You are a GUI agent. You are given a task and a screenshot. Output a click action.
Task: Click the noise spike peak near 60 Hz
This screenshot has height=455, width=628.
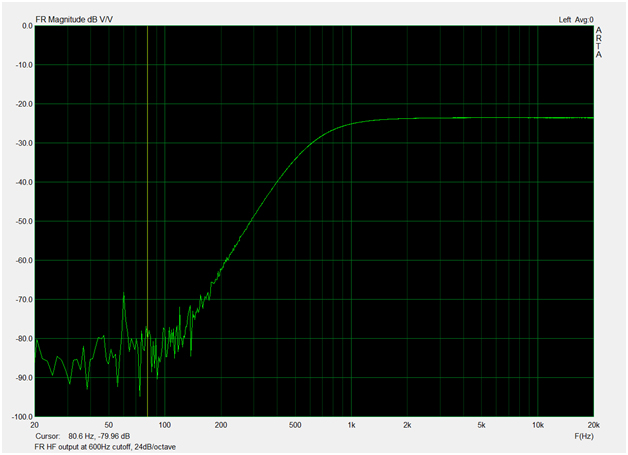click(x=124, y=294)
